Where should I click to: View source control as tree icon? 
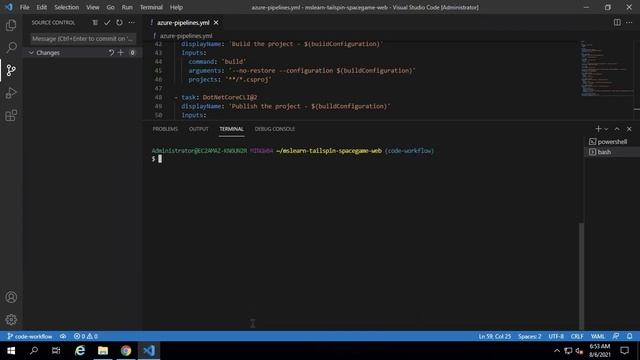(95, 23)
